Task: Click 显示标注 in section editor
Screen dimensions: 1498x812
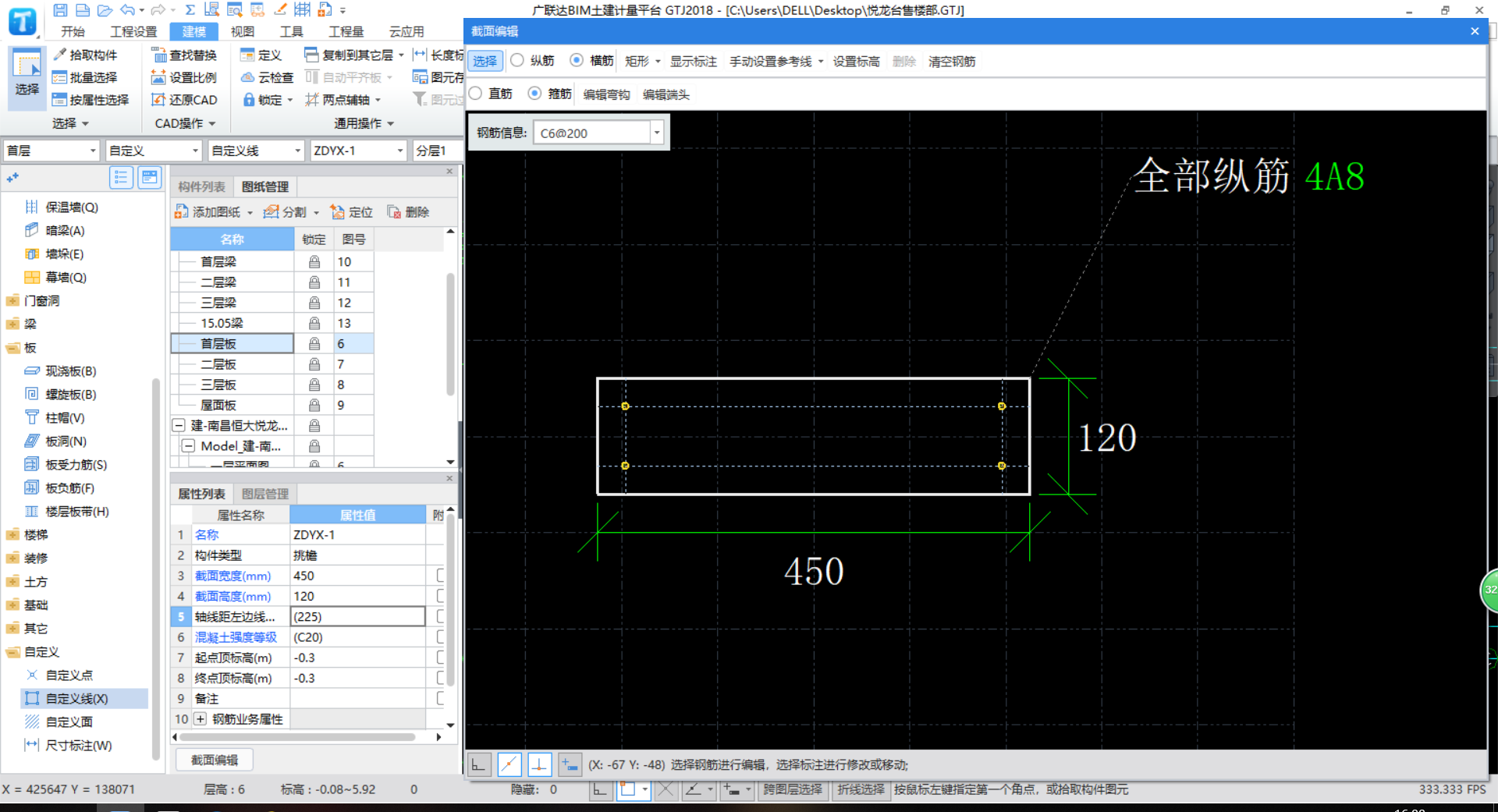Action: click(x=694, y=61)
